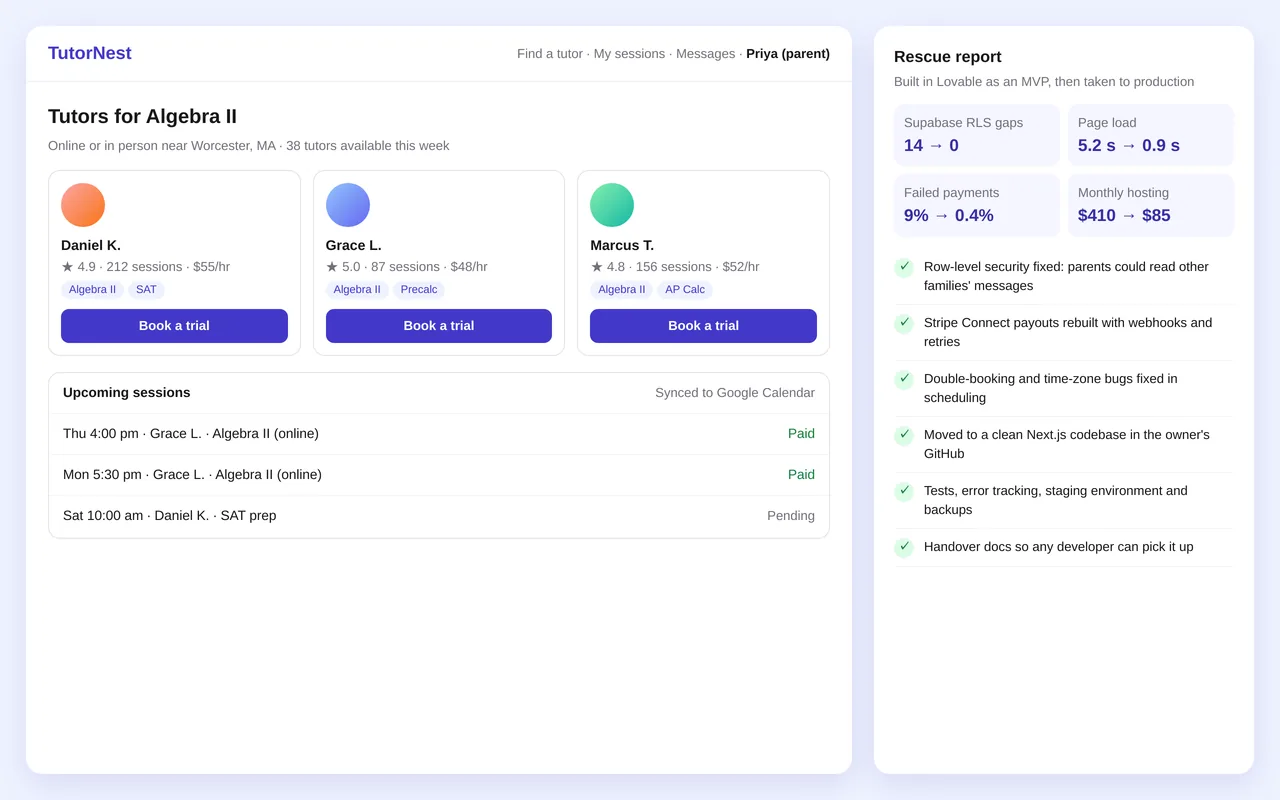This screenshot has width=1280, height=800.
Task: Open the Marcus T. tutor name
Action: point(622,245)
